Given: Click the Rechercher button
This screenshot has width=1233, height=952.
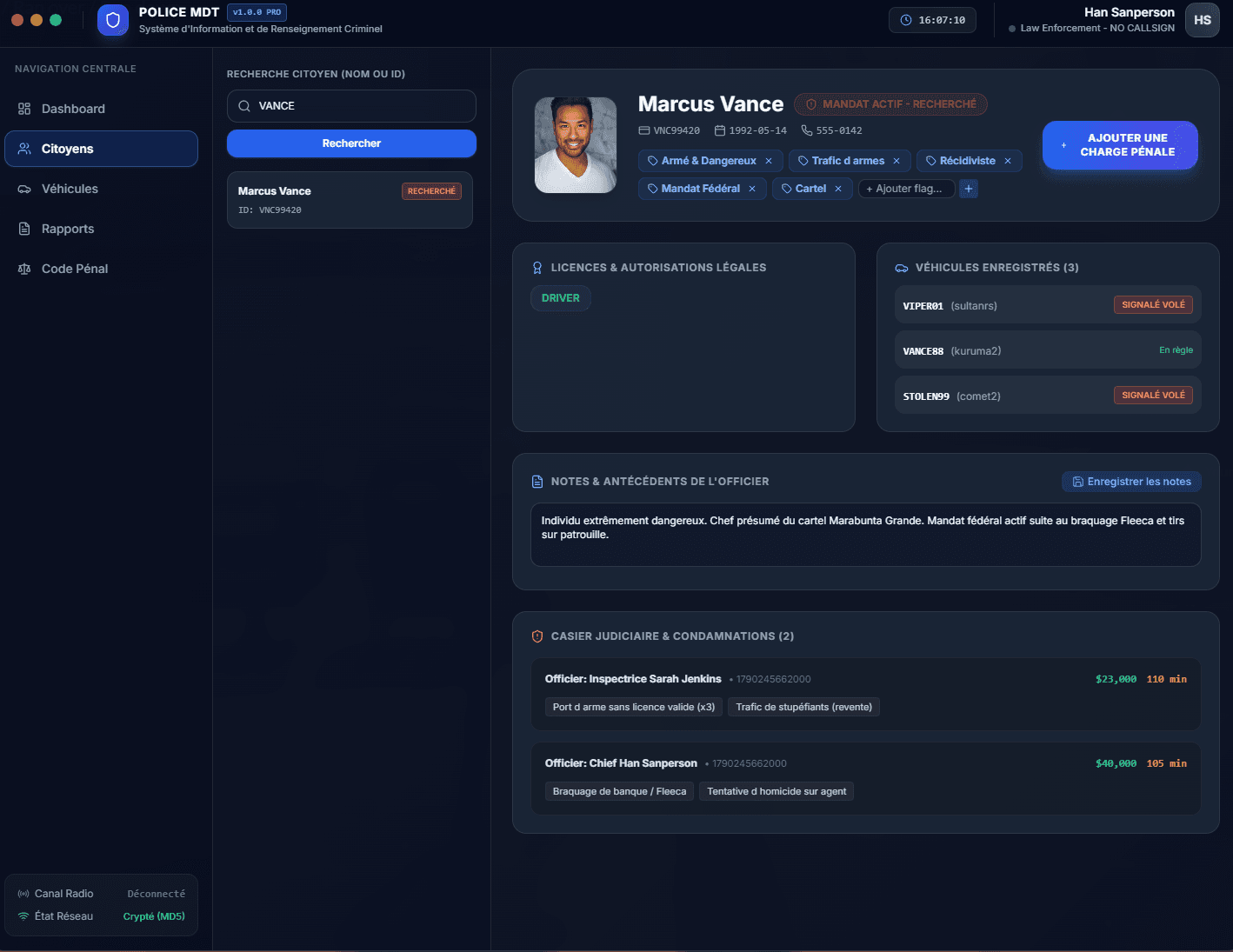Looking at the screenshot, I should (351, 143).
